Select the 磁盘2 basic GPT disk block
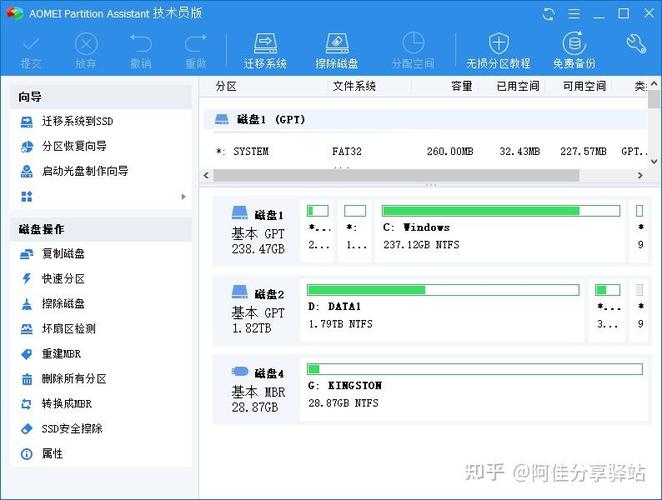 tap(258, 310)
